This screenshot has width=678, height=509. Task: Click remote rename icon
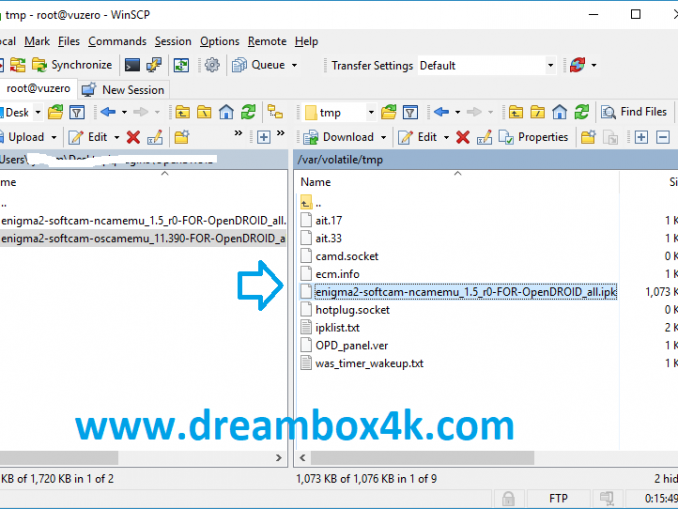tap(484, 138)
